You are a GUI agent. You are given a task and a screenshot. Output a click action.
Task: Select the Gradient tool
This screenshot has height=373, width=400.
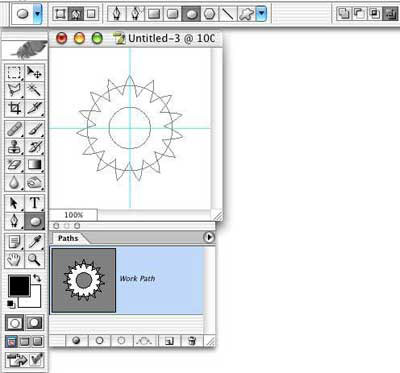pyautogui.click(x=35, y=165)
